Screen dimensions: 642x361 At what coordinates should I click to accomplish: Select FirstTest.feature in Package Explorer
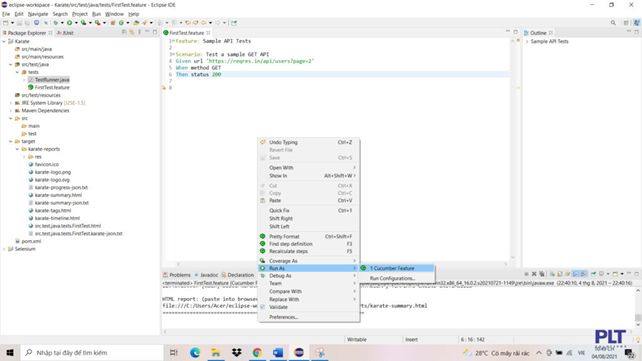click(52, 88)
